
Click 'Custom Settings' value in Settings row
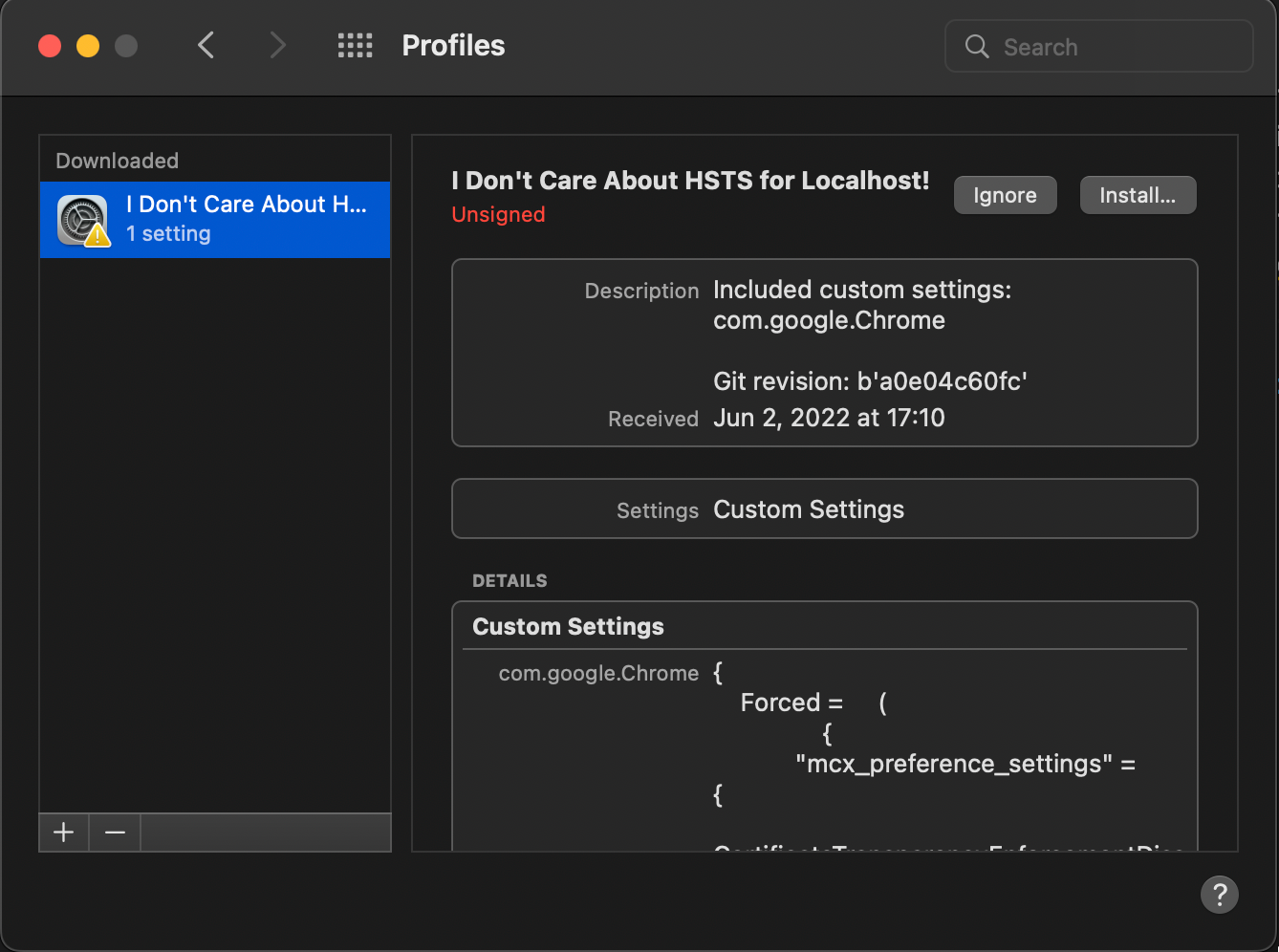pyautogui.click(x=809, y=509)
